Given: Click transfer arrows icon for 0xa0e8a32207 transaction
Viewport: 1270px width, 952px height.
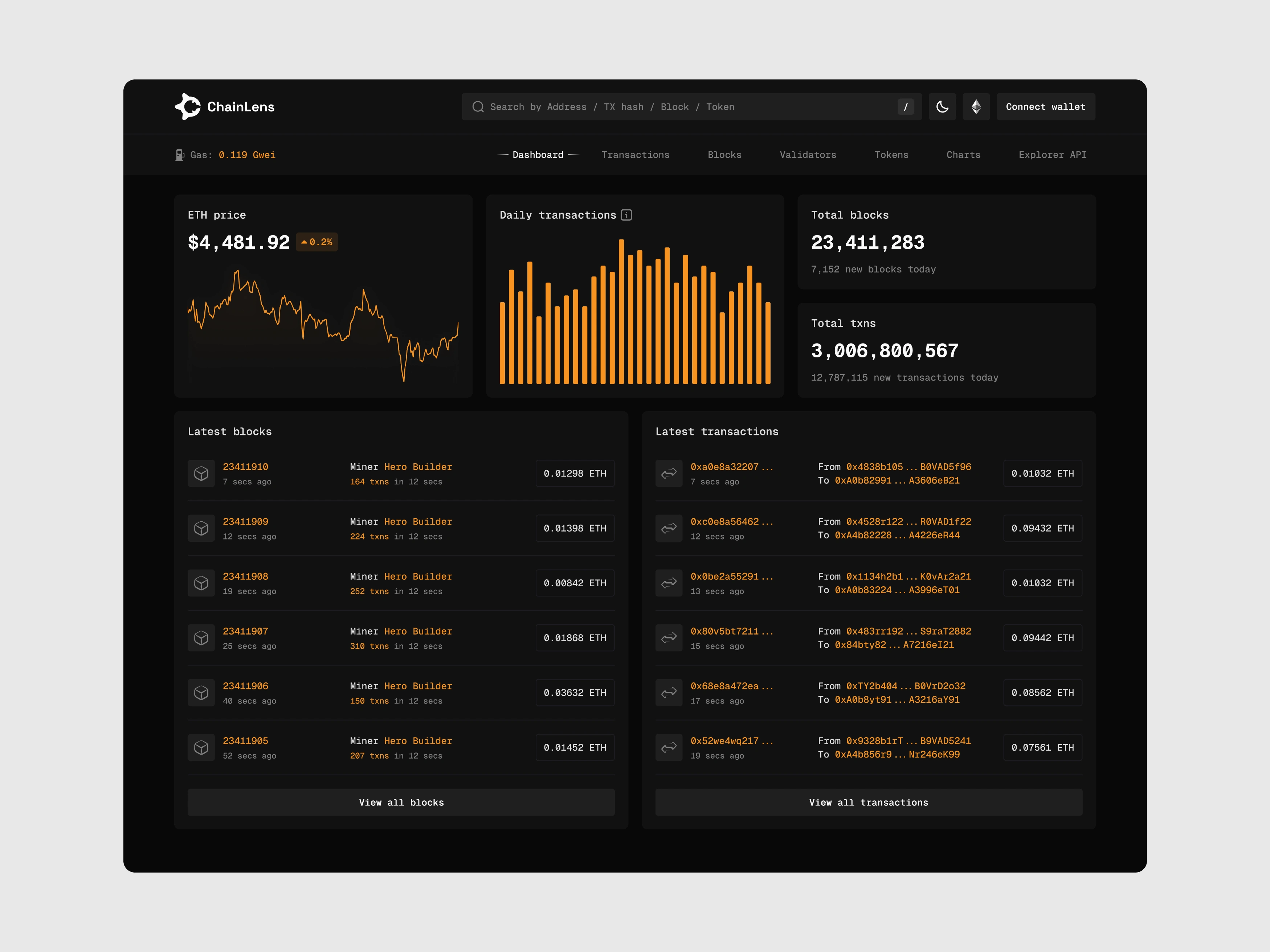Looking at the screenshot, I should pyautogui.click(x=669, y=473).
